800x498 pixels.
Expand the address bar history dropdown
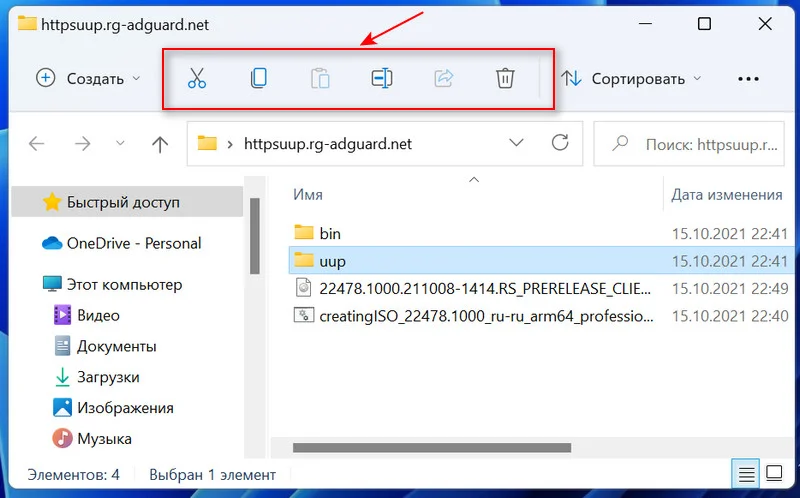click(516, 143)
